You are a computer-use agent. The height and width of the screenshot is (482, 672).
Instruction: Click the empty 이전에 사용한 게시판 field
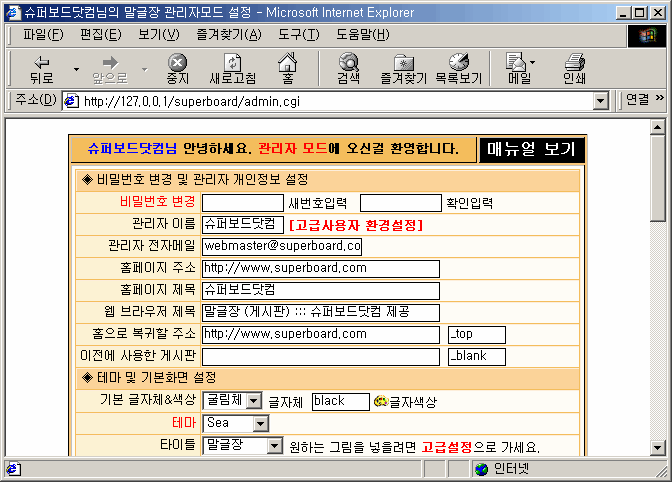[x=321, y=357]
